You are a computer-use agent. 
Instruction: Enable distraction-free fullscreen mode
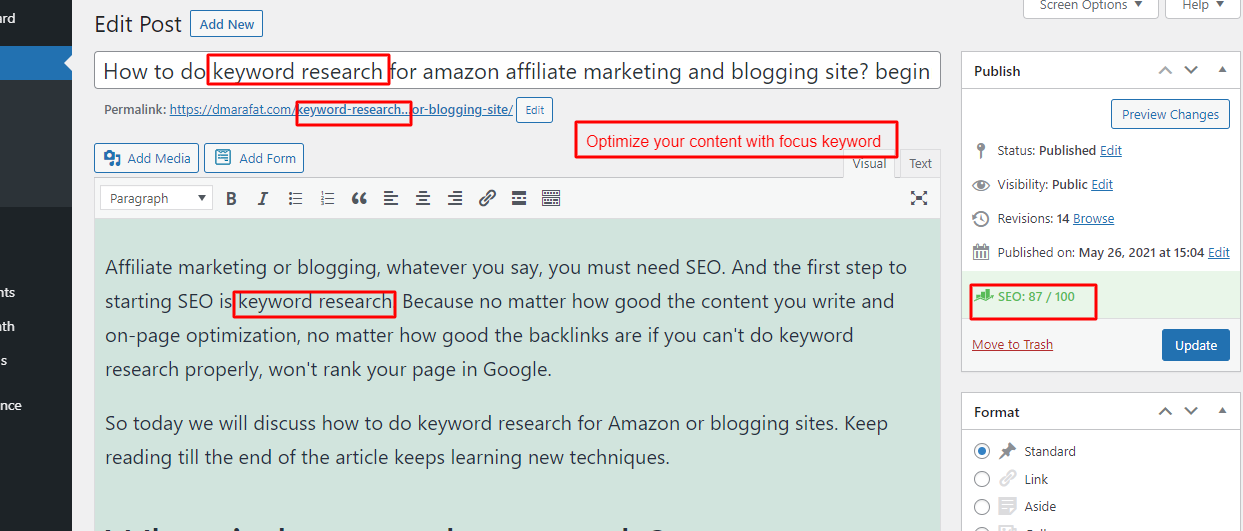click(x=919, y=198)
